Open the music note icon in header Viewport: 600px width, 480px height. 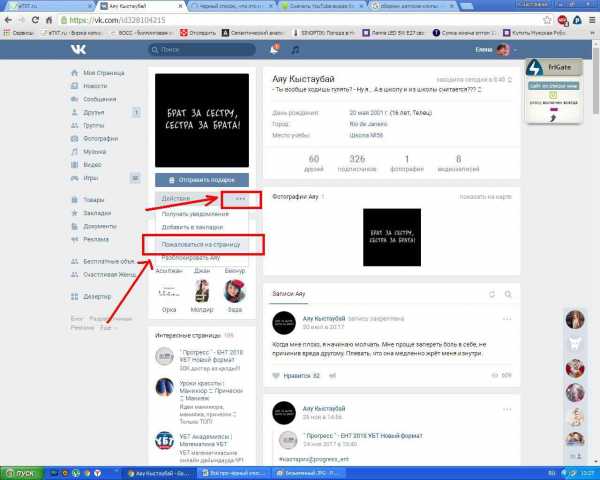point(295,50)
